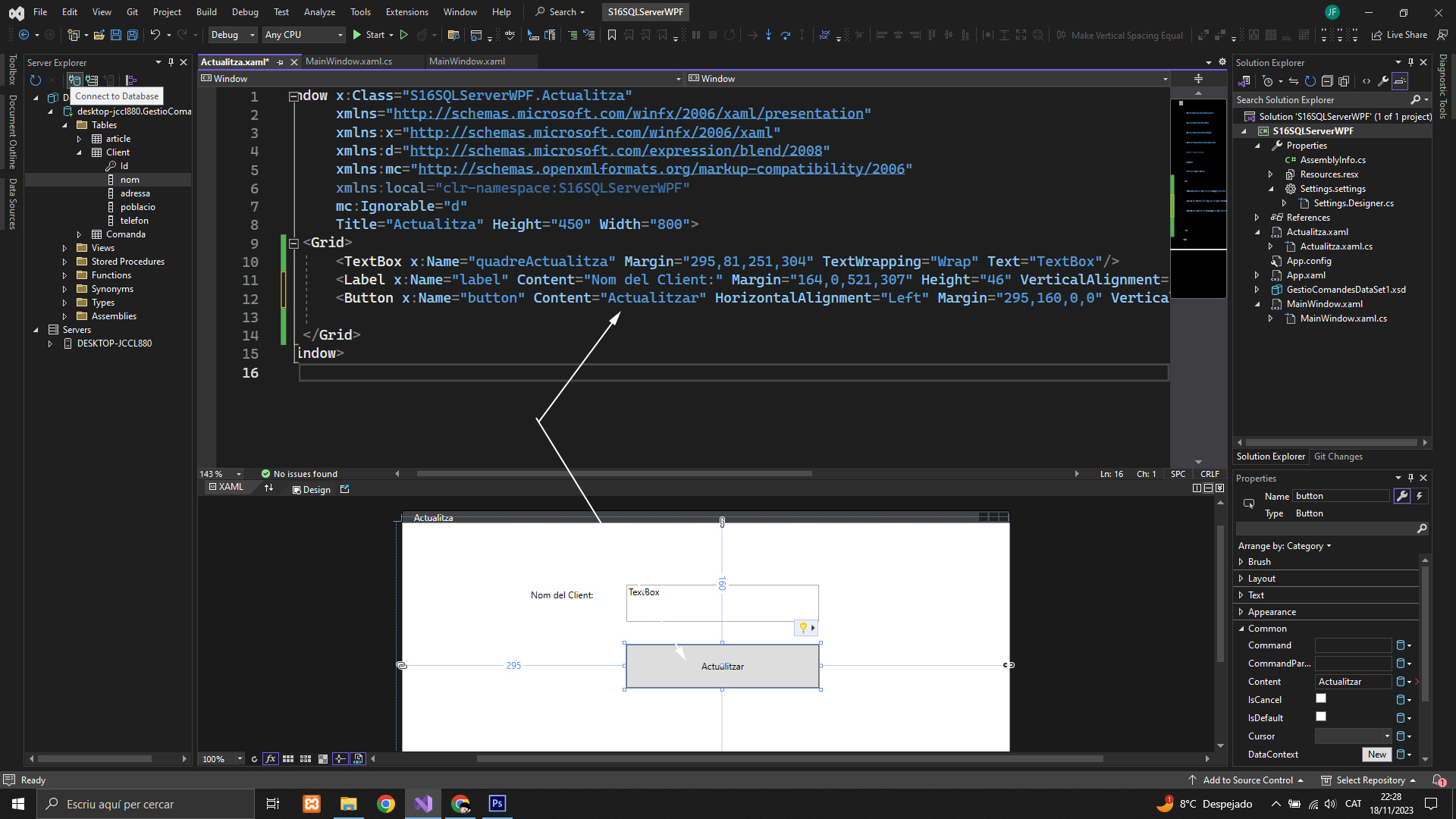Click the Content property text field

coord(1353,681)
